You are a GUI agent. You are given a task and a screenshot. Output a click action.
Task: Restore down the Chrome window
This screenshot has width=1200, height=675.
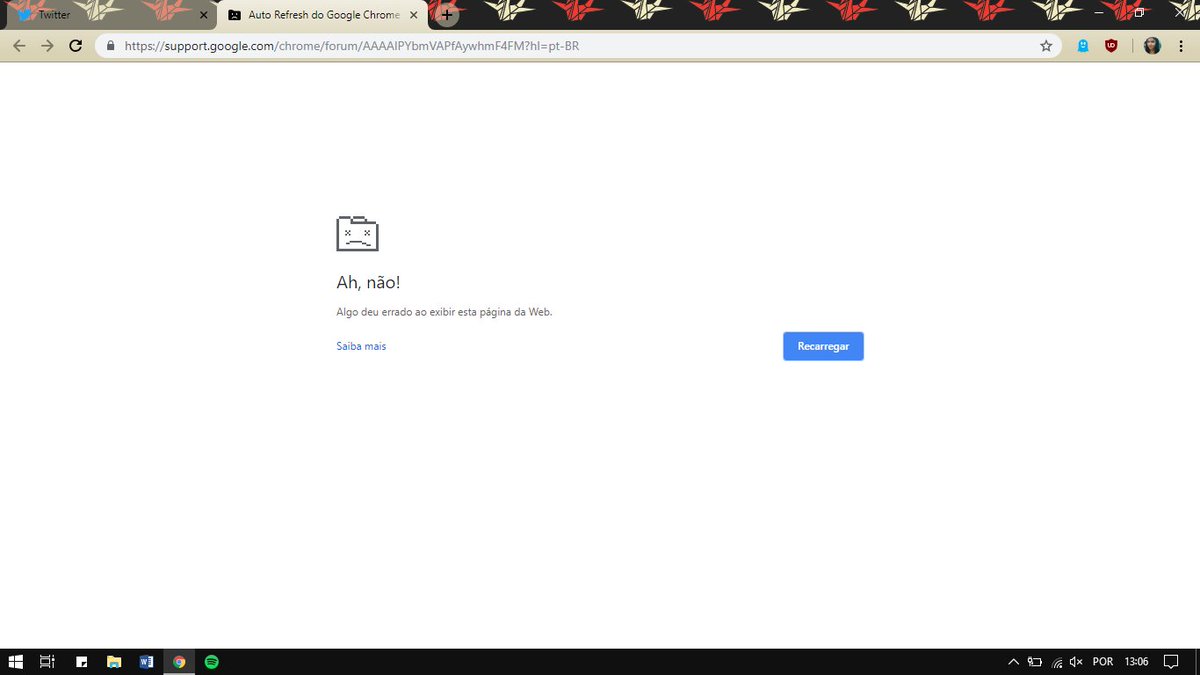pyautogui.click(x=1139, y=12)
